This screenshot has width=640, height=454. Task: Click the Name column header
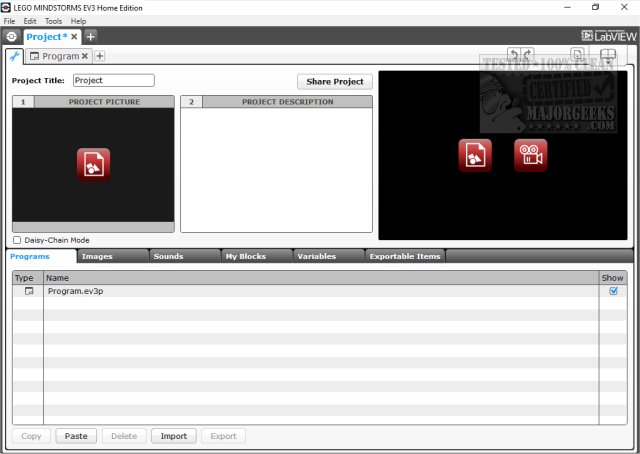point(321,278)
